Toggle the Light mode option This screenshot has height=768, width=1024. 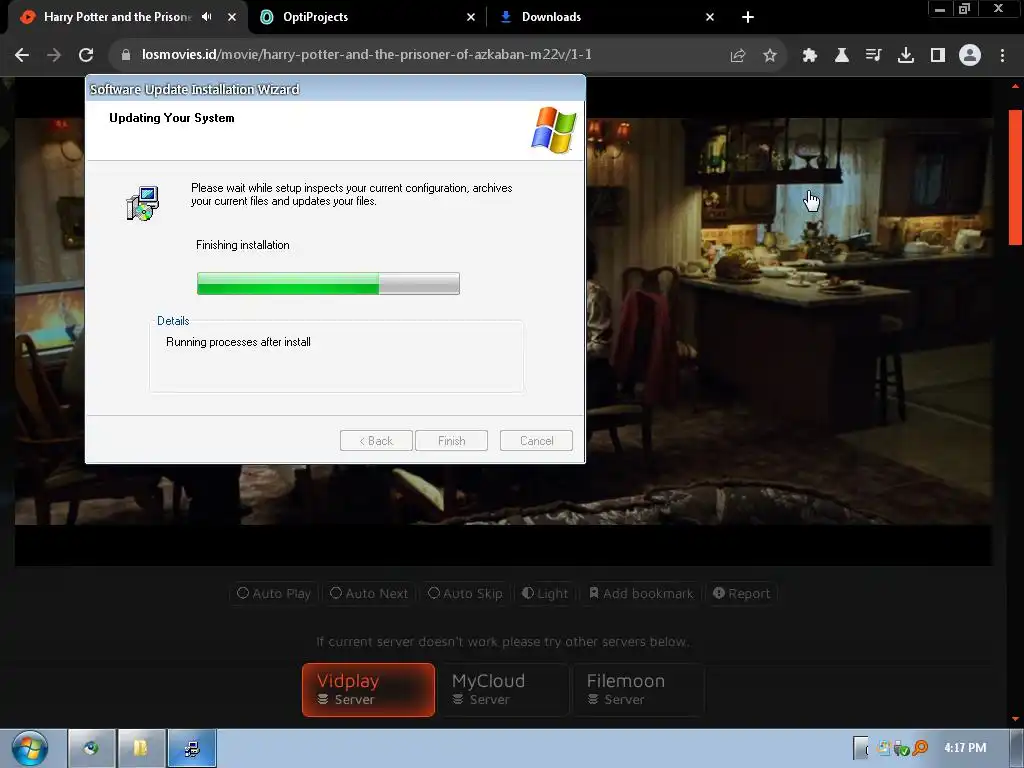coord(545,594)
